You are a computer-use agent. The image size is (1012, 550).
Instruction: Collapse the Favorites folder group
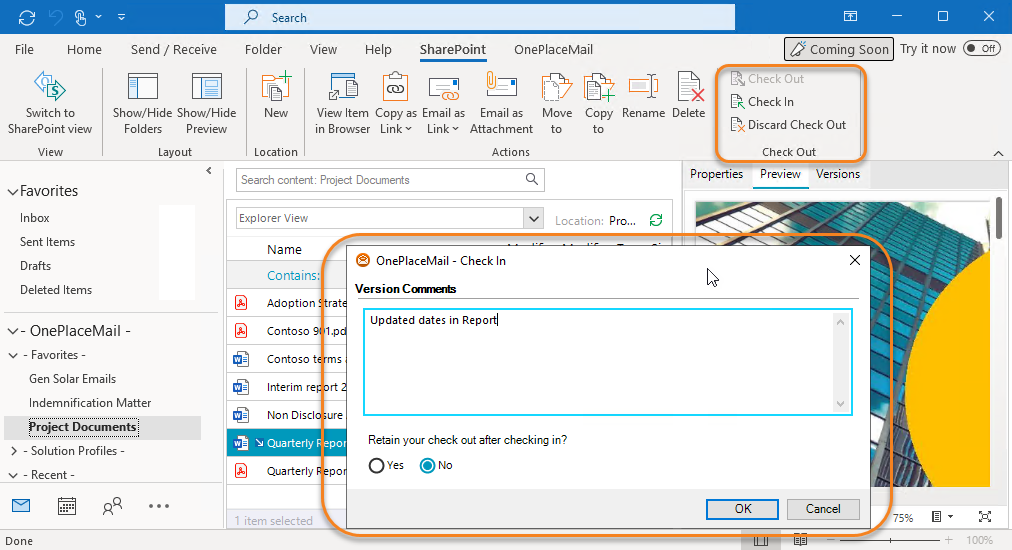point(12,191)
